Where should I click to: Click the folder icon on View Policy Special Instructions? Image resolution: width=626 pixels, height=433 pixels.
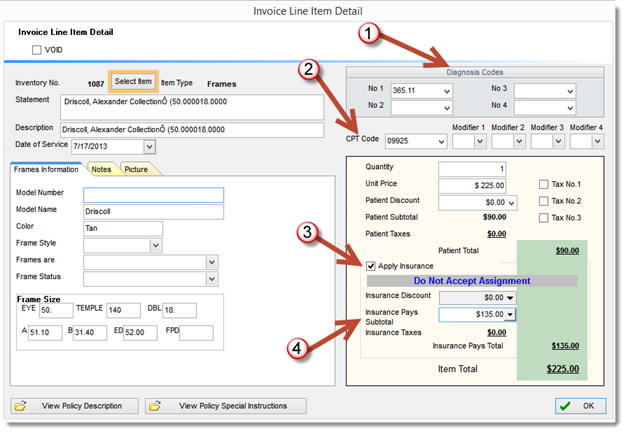155,406
